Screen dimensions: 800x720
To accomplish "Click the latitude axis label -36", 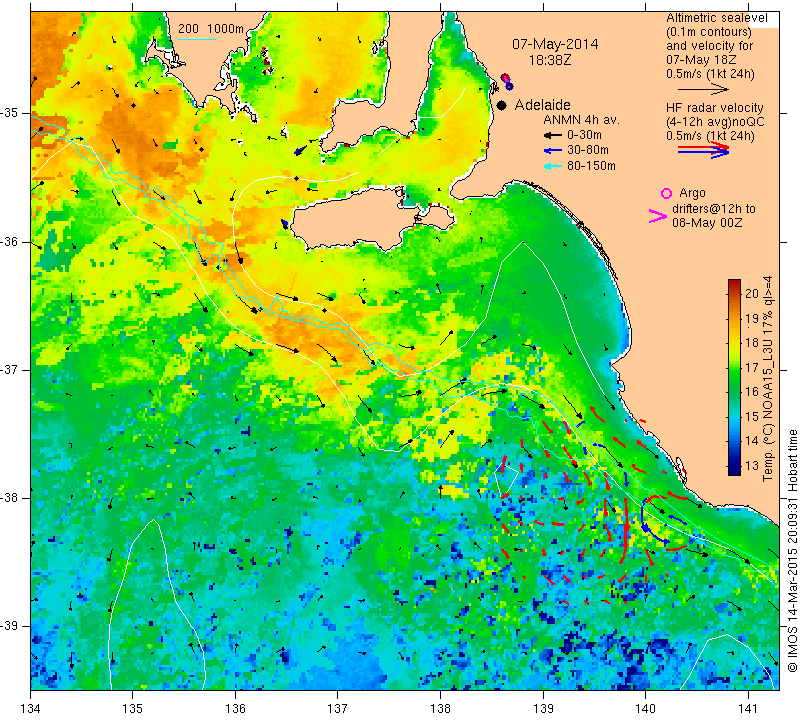I will pyautogui.click(x=11, y=241).
